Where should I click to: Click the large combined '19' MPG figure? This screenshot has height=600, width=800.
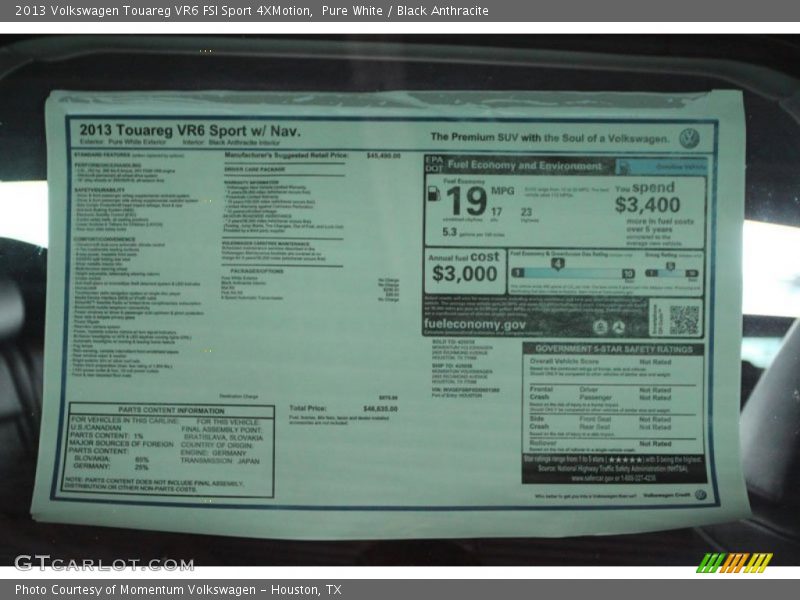coord(466,202)
